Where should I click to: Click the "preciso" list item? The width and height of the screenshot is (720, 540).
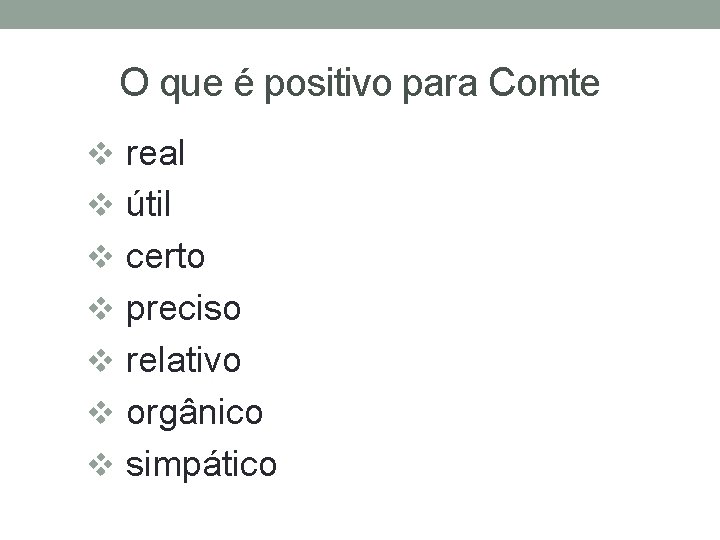point(183,310)
